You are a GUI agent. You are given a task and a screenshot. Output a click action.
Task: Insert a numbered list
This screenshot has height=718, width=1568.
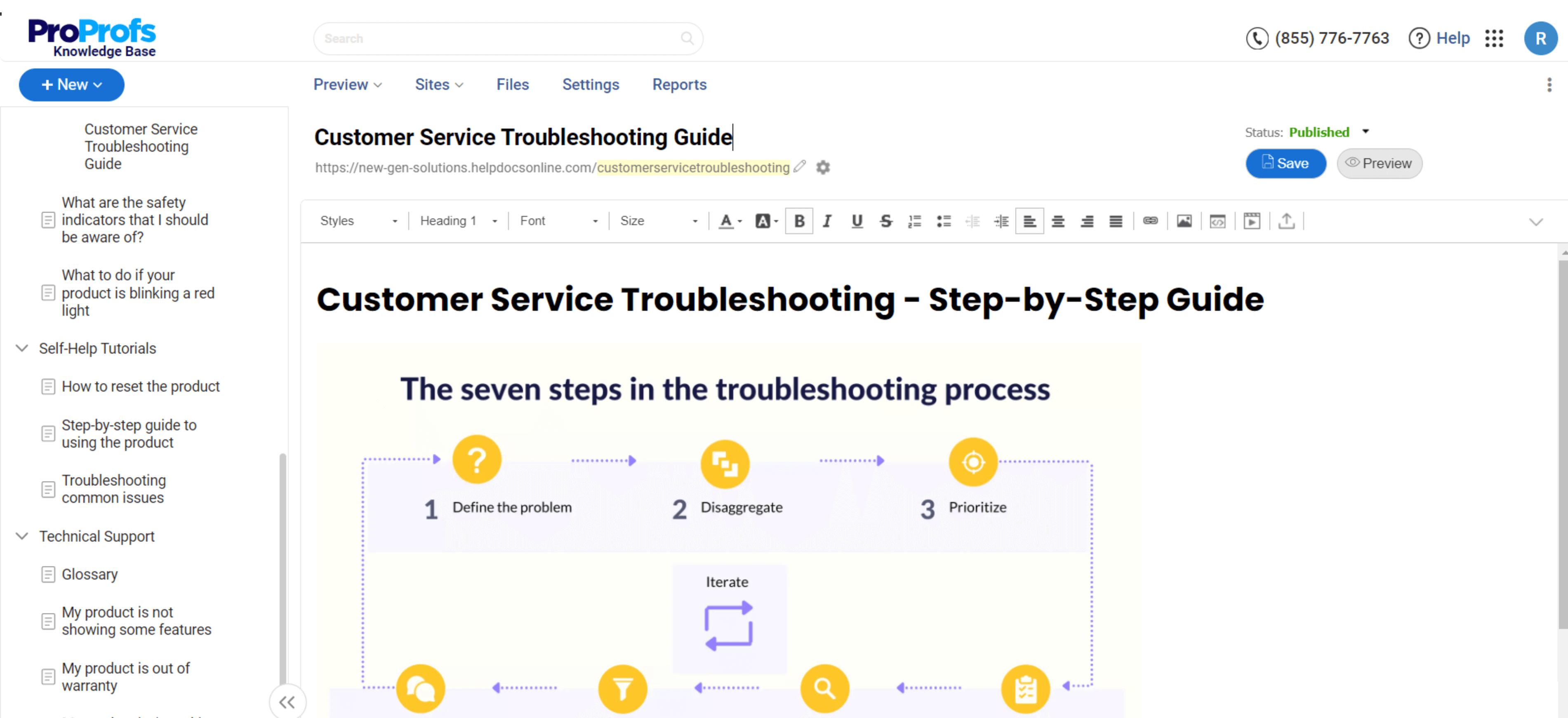pos(914,221)
